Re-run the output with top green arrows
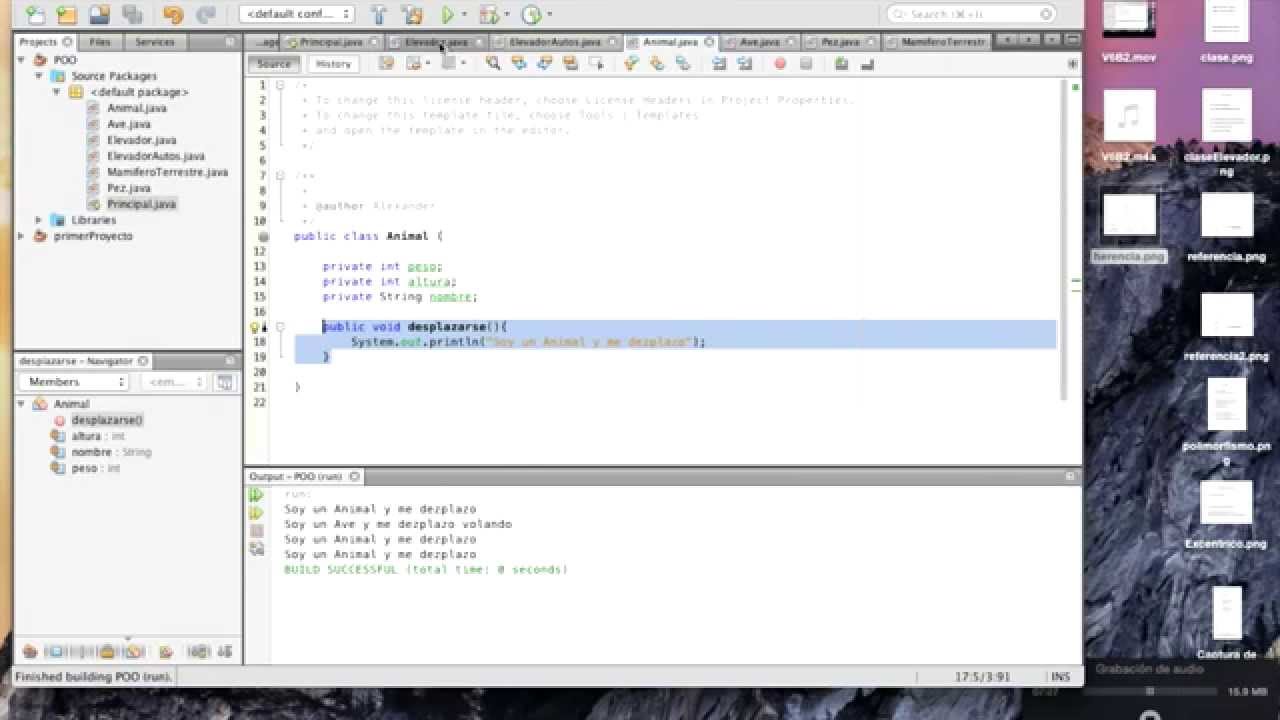This screenshot has width=1280, height=720. coord(256,494)
